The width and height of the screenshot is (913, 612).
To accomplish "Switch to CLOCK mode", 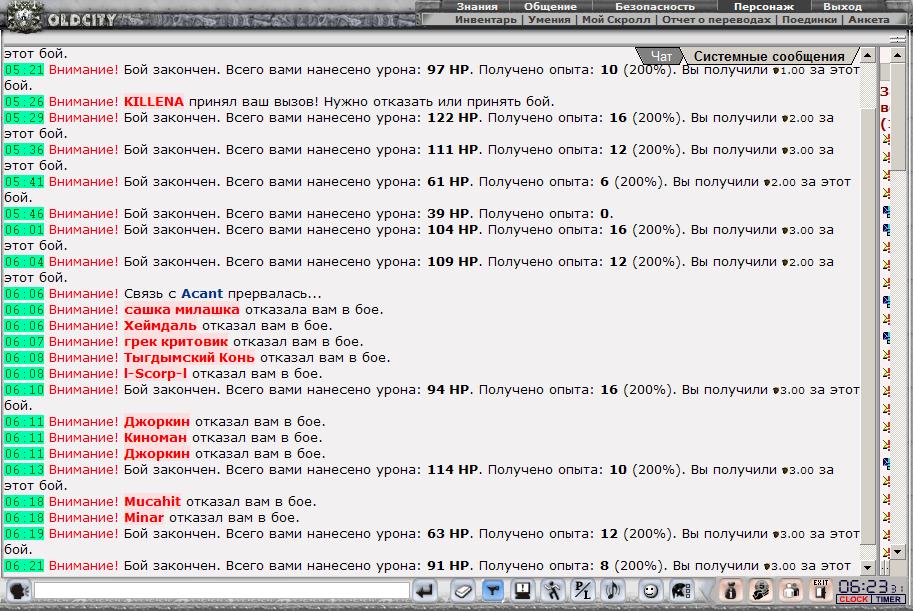I will [854, 599].
